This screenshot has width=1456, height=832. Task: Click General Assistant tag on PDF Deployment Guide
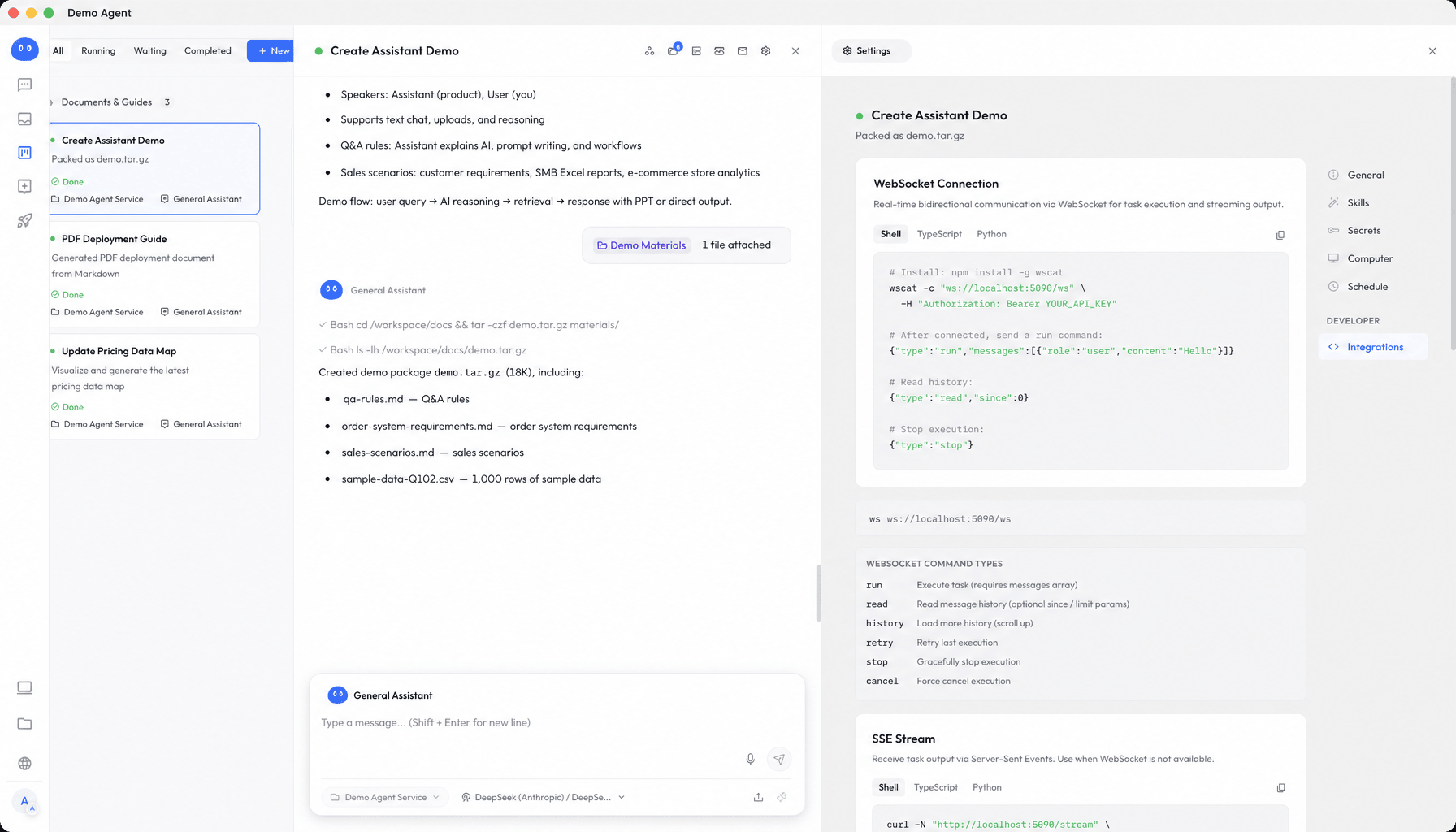pyautogui.click(x=201, y=312)
